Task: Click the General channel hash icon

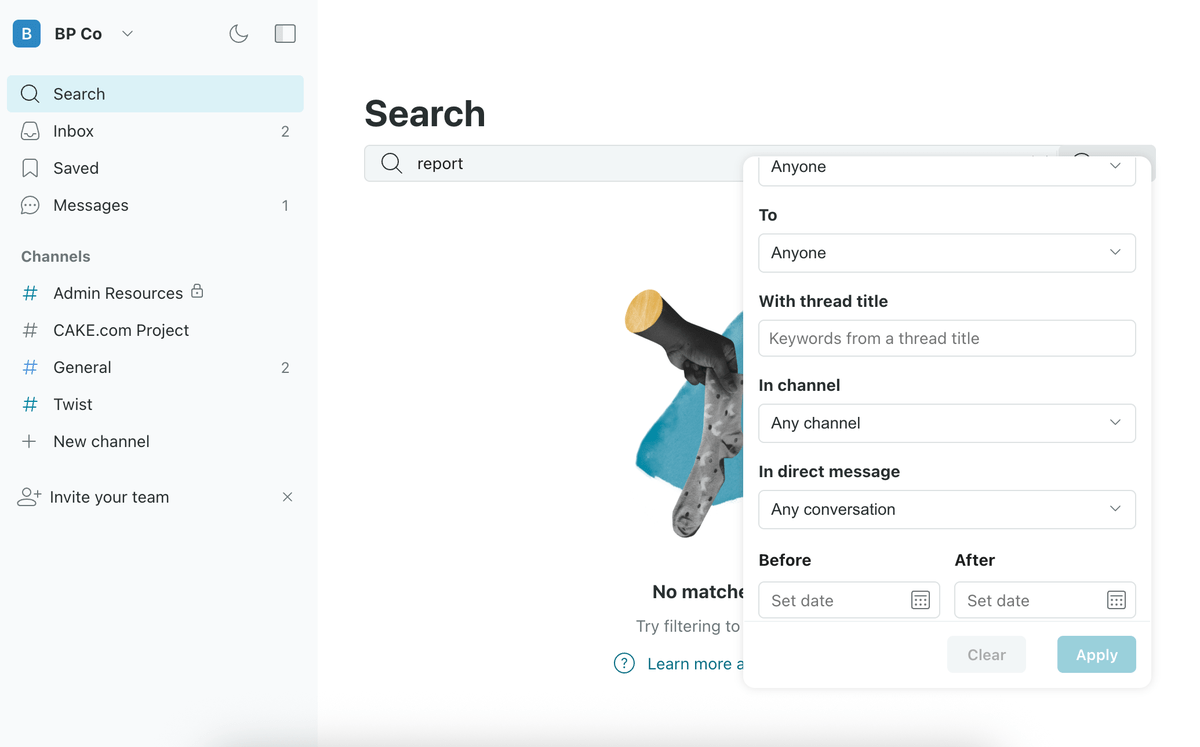Action: (x=30, y=367)
